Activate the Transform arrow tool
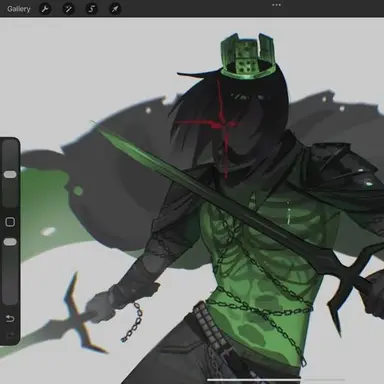 115,9
